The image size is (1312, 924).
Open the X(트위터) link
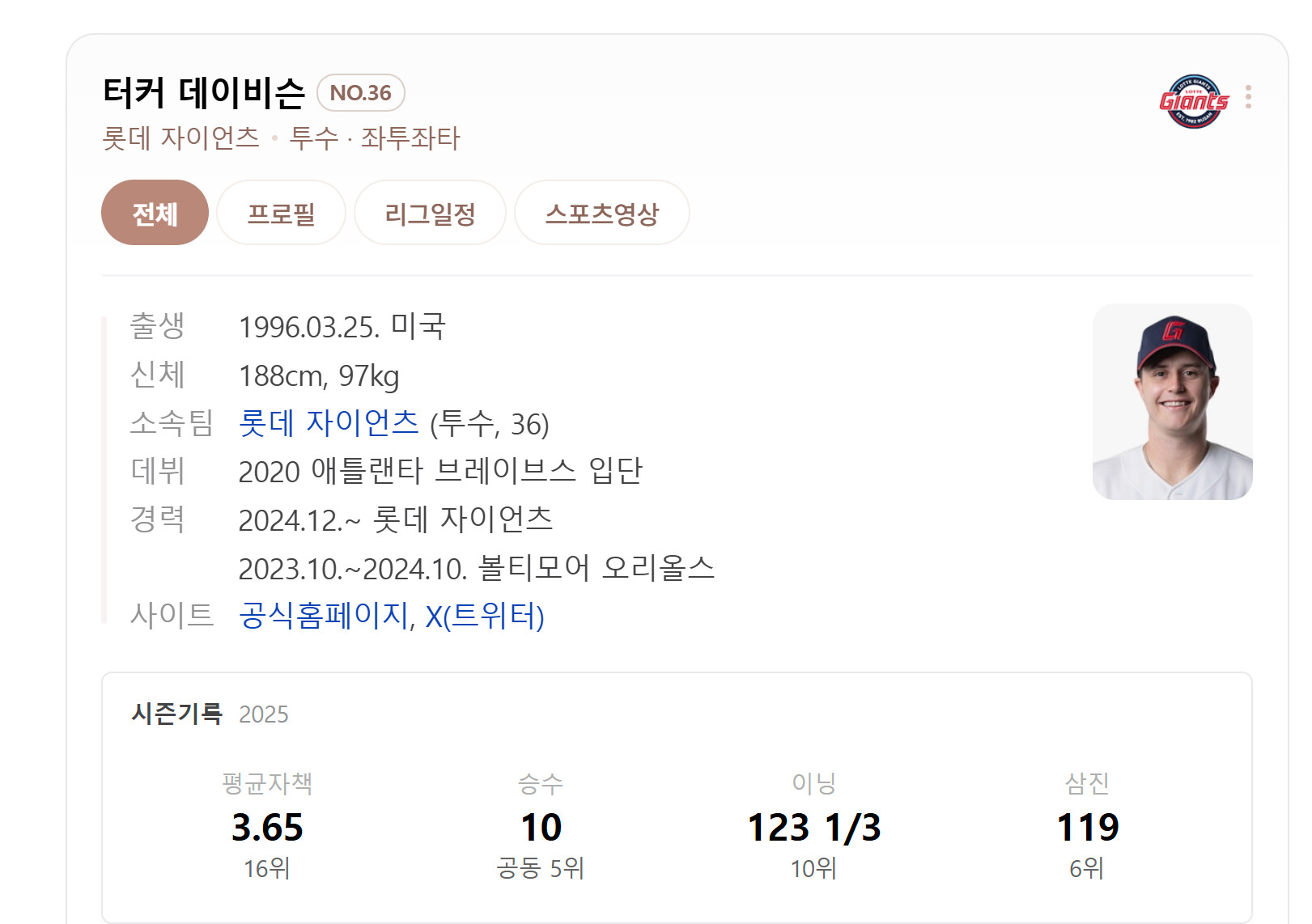484,616
